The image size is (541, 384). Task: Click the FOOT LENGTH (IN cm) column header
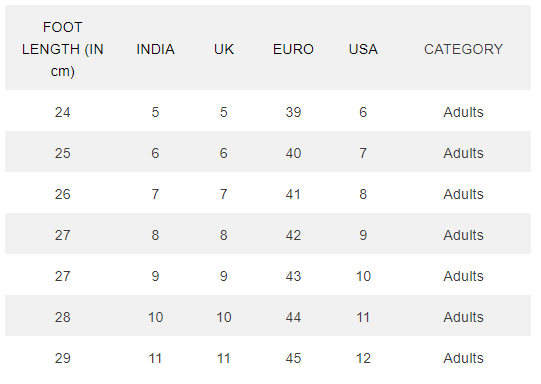coord(62,49)
